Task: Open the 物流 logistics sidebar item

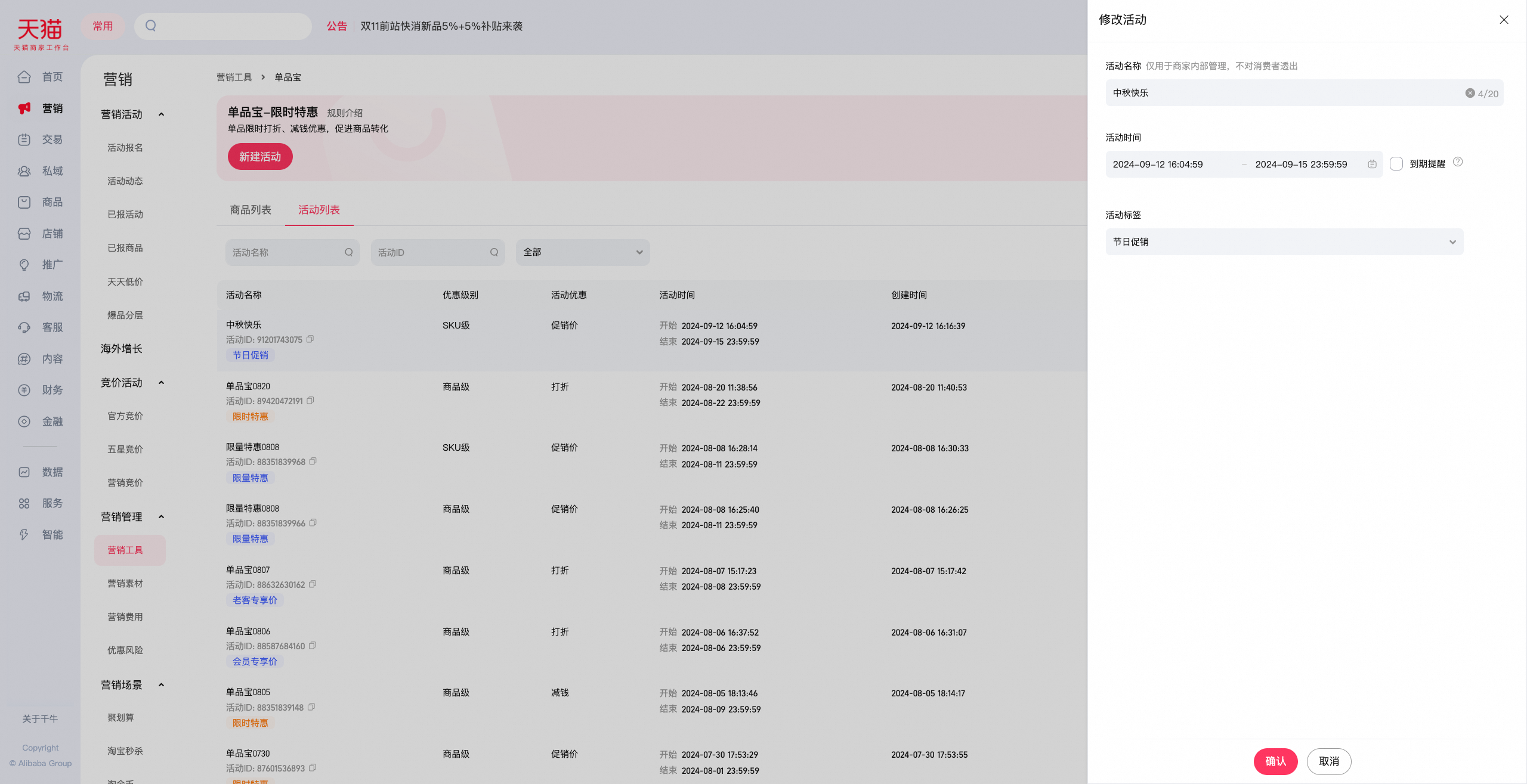Action: pyautogui.click(x=41, y=296)
